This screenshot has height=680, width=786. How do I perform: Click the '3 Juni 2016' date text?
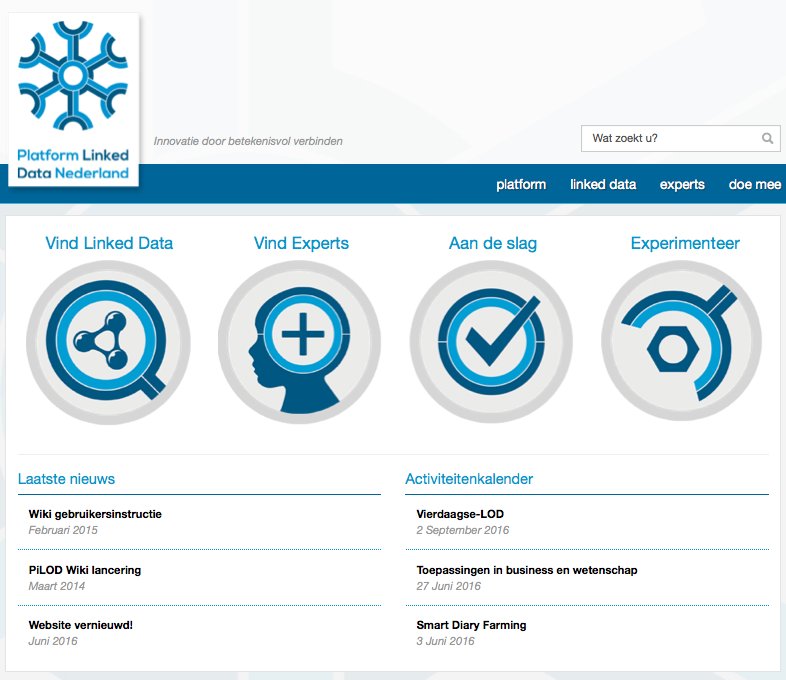(x=446, y=641)
